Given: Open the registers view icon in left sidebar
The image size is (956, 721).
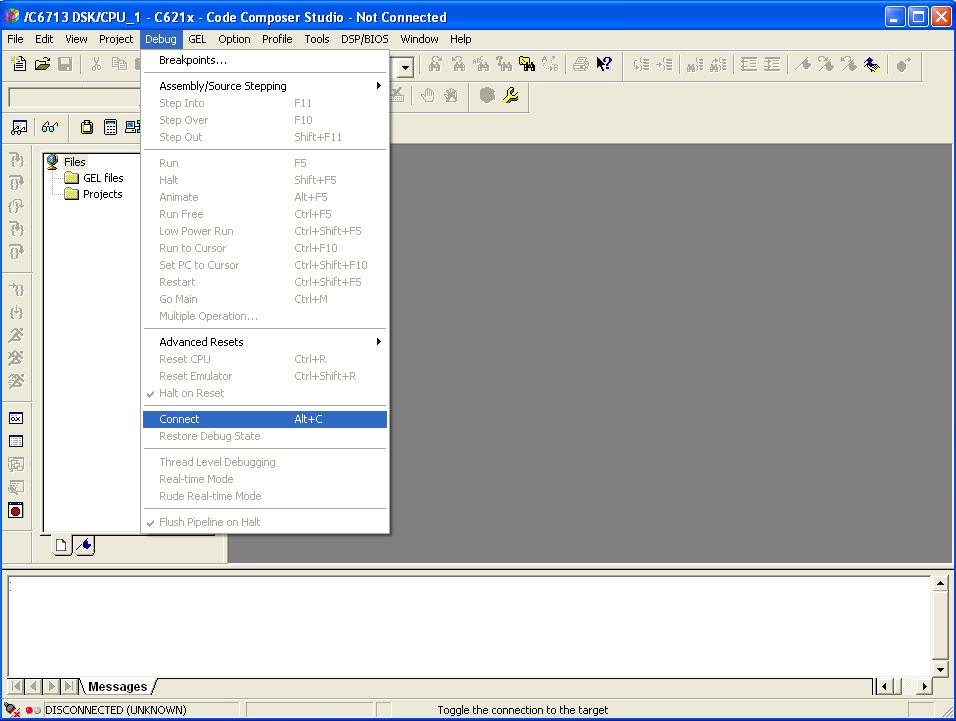Looking at the screenshot, I should pos(16,418).
